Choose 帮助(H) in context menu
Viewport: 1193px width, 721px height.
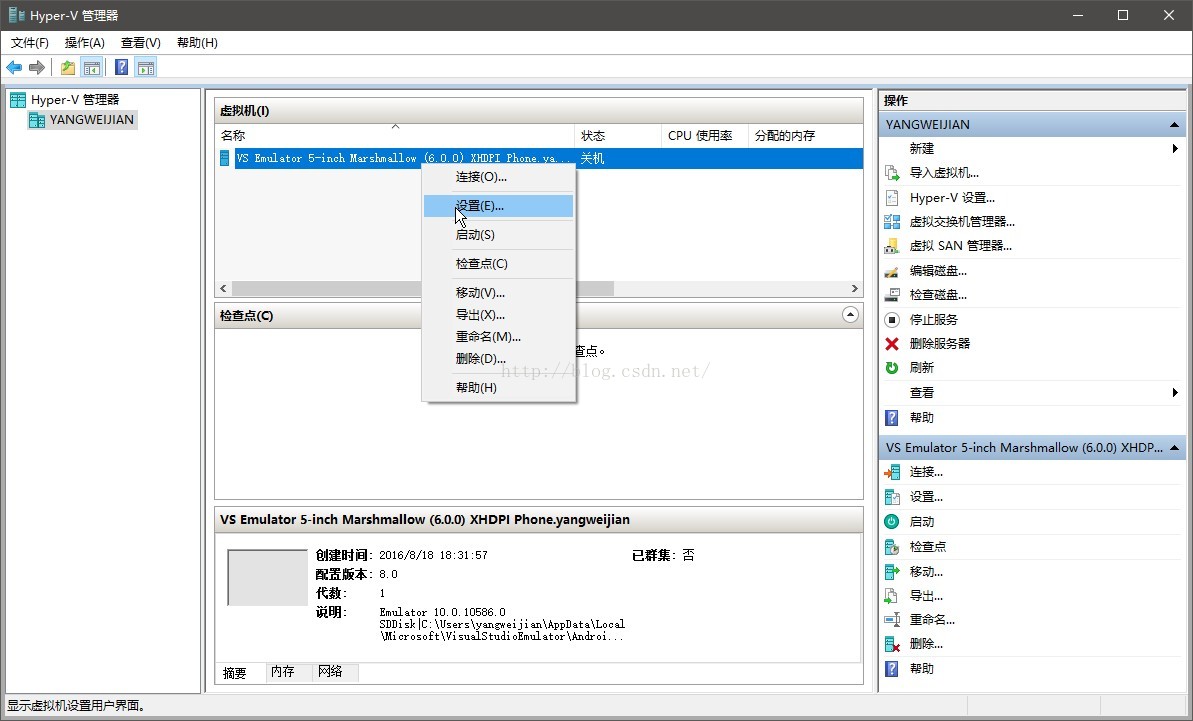498,388
